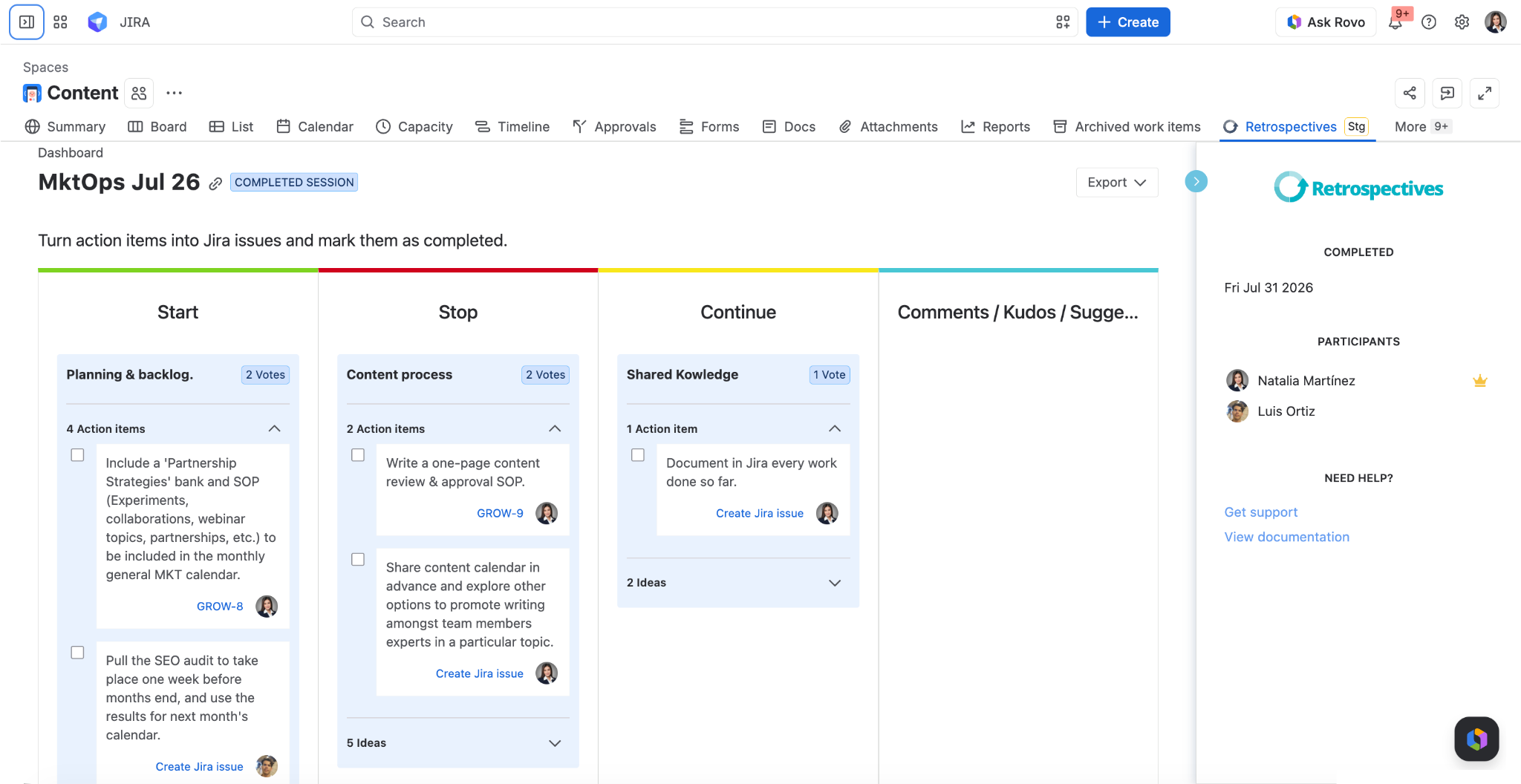Click Natalia Martínez's participant avatar
Viewport: 1521px width, 784px height.
(1237, 381)
